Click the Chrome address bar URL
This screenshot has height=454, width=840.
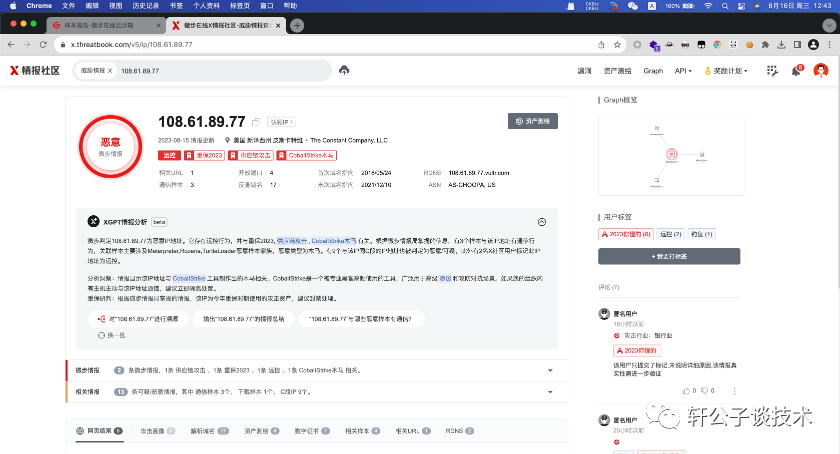tap(131, 44)
